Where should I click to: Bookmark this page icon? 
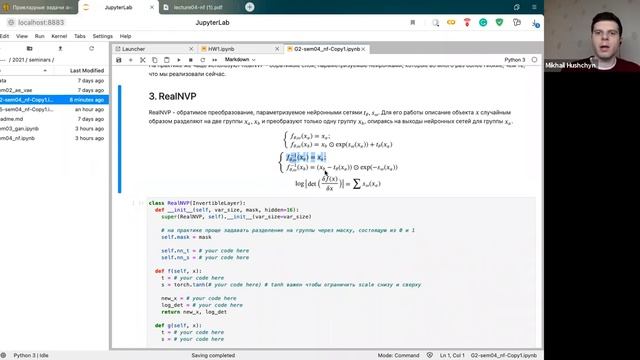point(413,22)
